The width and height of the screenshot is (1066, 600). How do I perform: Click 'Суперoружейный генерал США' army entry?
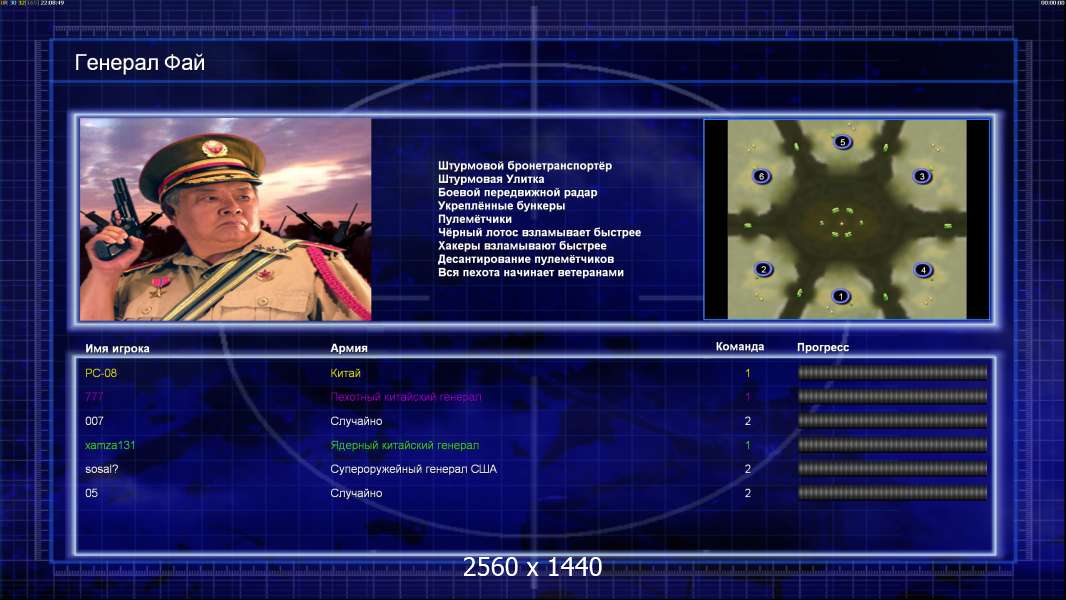(x=413, y=469)
